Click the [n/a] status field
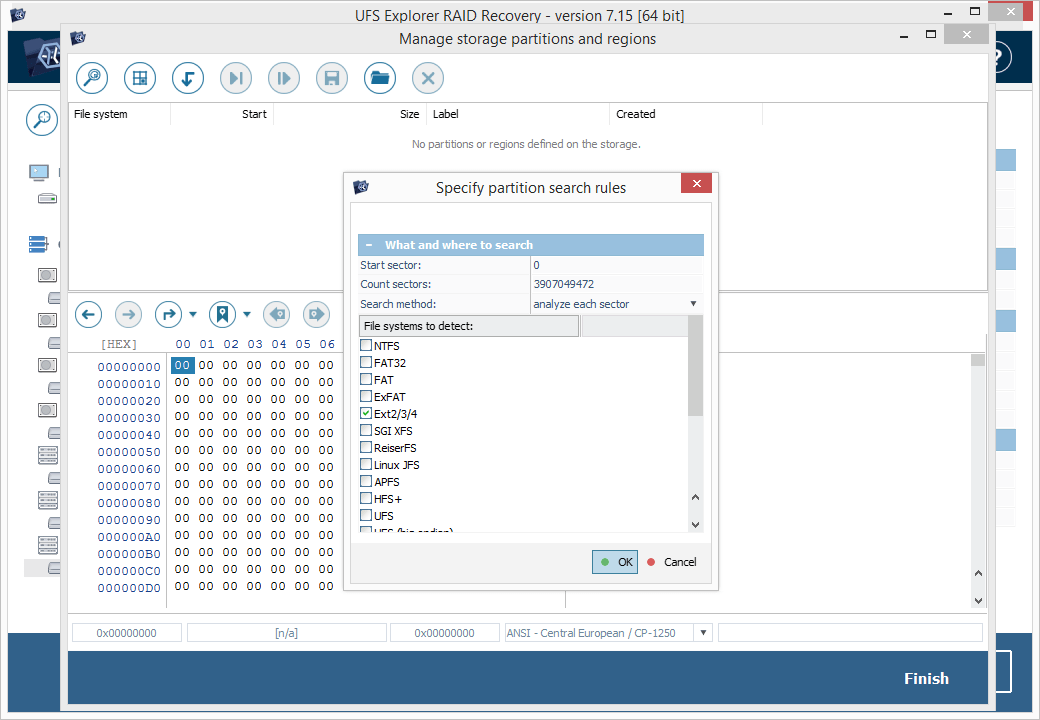1040x720 pixels. (287, 632)
